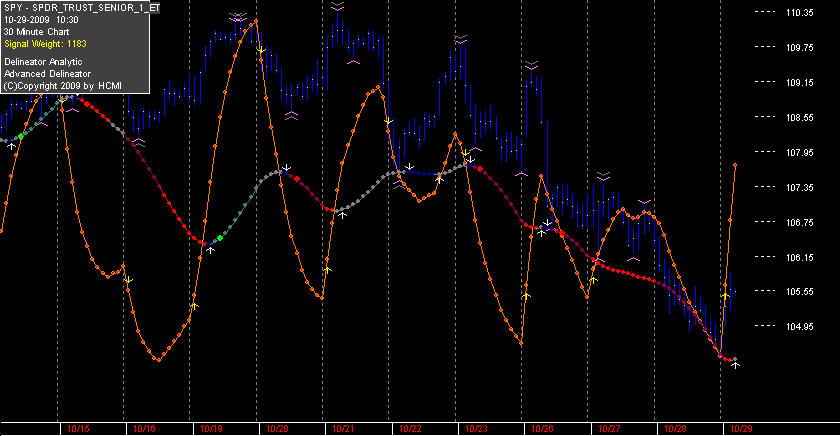Click the 104.95 price level label
The image size is (840, 436).
click(x=800, y=327)
